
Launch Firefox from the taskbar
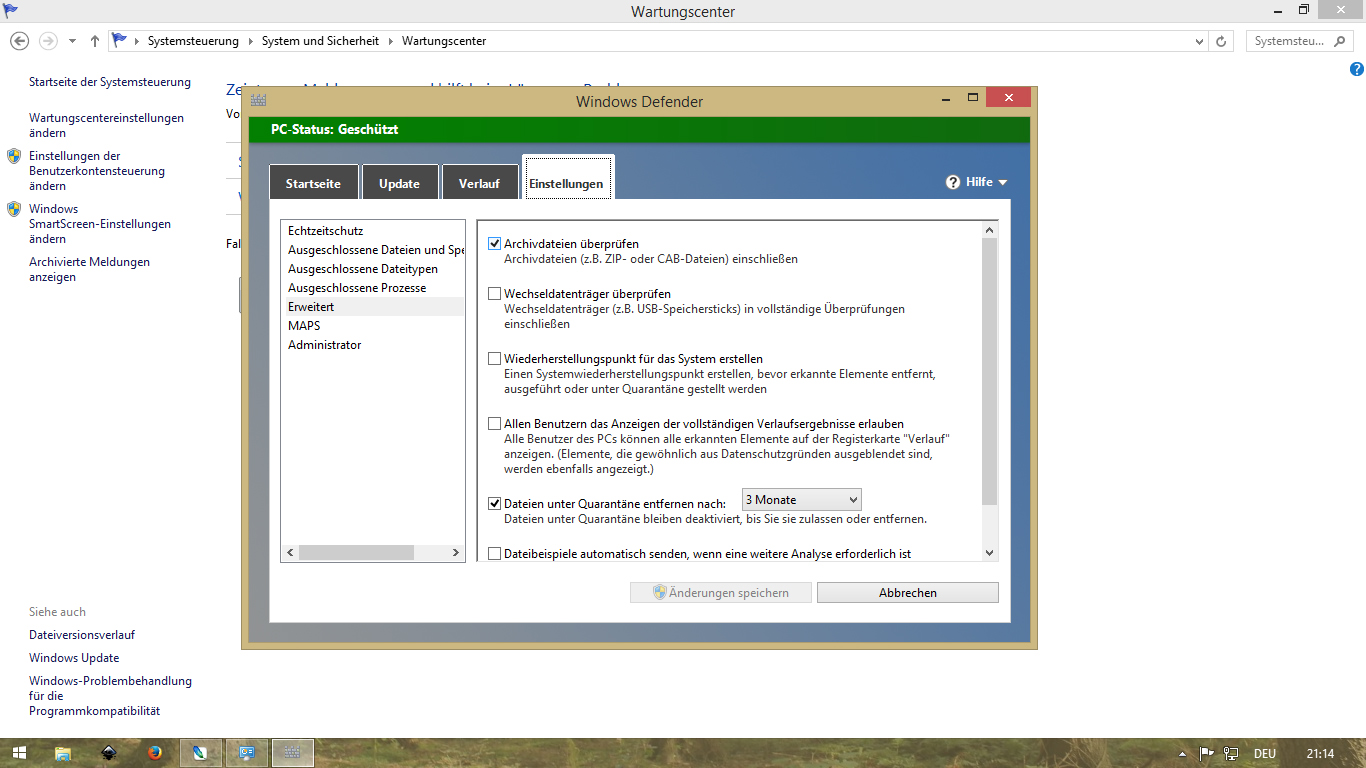[155, 753]
